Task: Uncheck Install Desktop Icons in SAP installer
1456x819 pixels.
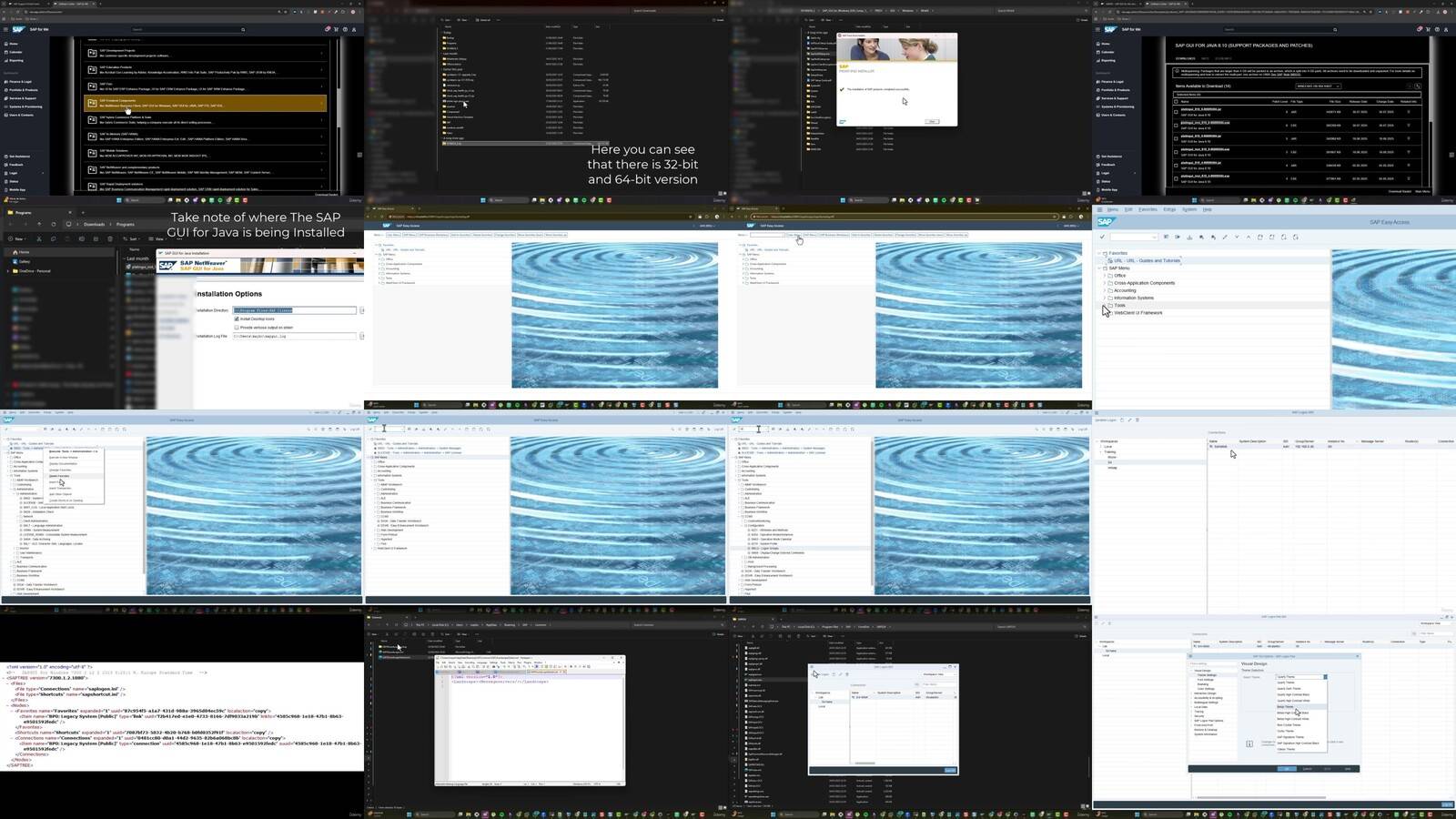Action: pos(237,319)
